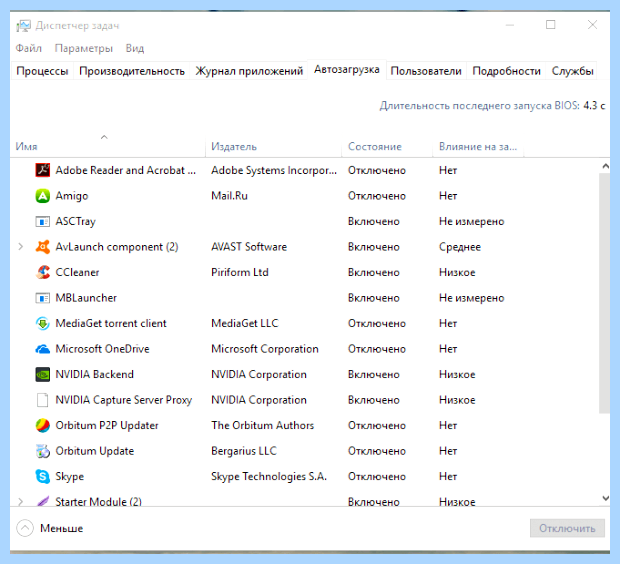Select the MediaGet torrent client name
The image size is (620, 564).
click(111, 323)
